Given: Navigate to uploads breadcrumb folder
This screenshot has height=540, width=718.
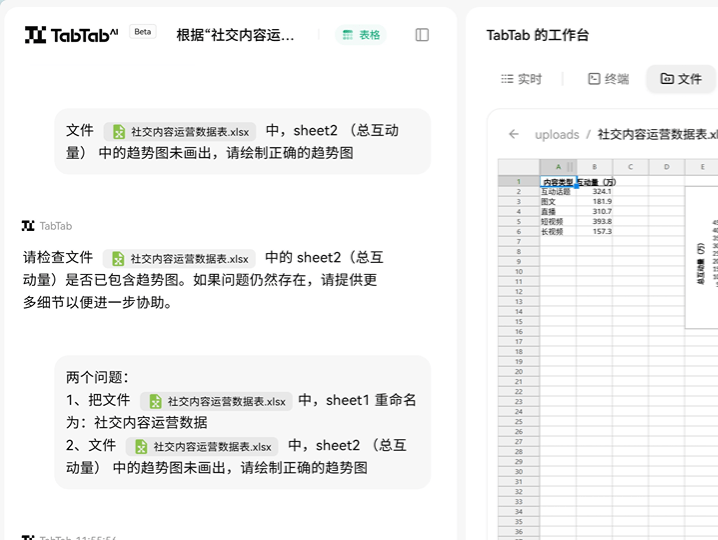Looking at the screenshot, I should pos(557,134).
